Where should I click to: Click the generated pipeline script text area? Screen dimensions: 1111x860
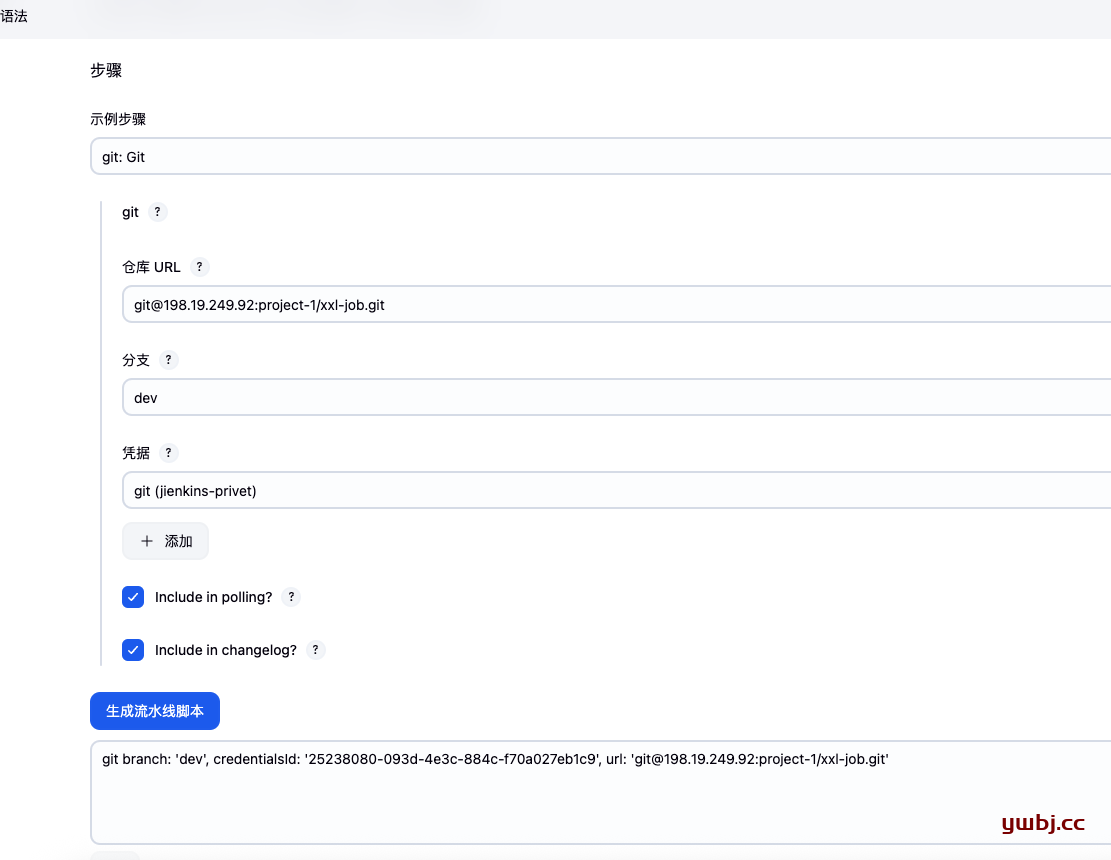tap(600, 793)
